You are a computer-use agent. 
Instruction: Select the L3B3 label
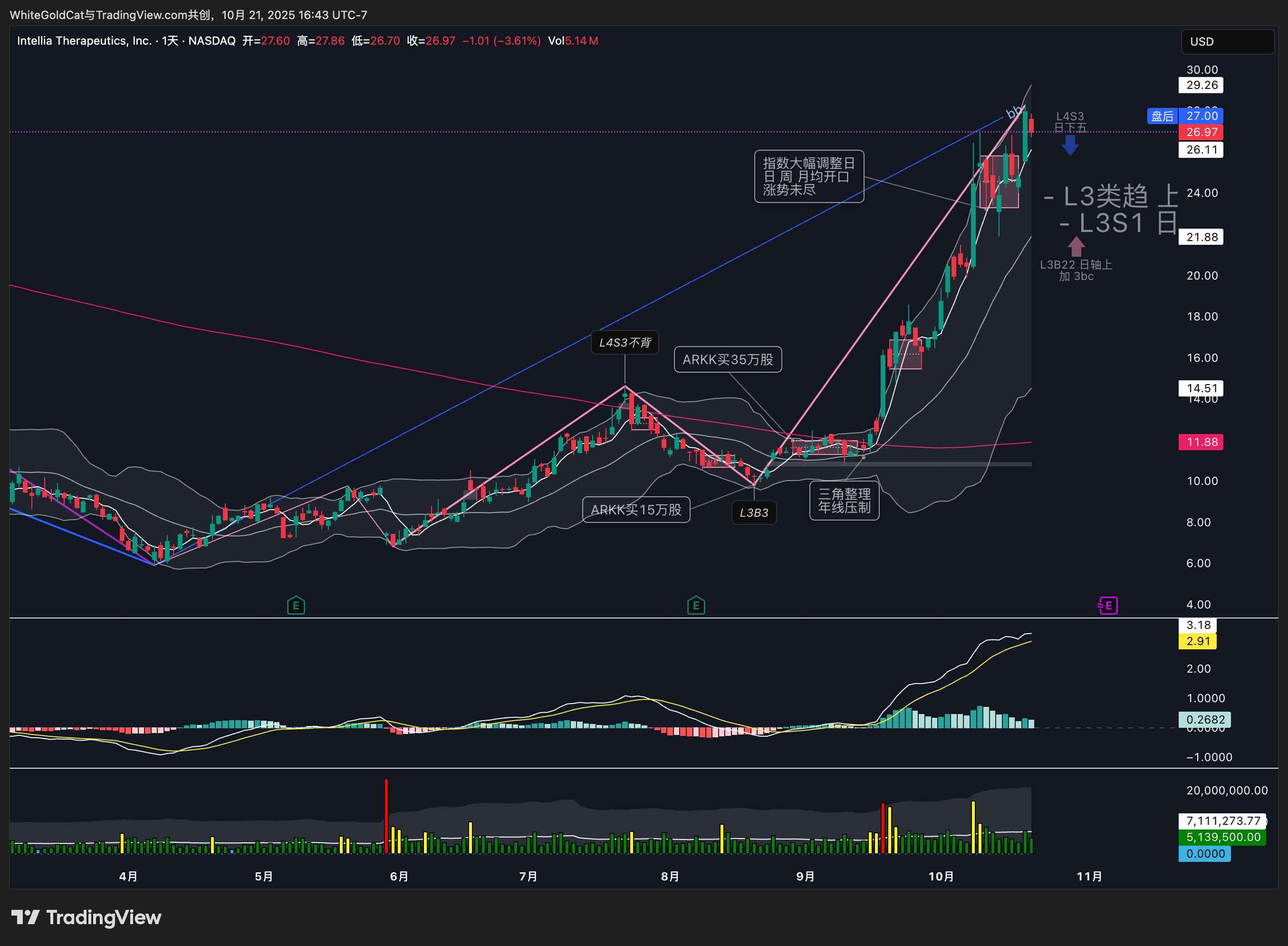754,512
